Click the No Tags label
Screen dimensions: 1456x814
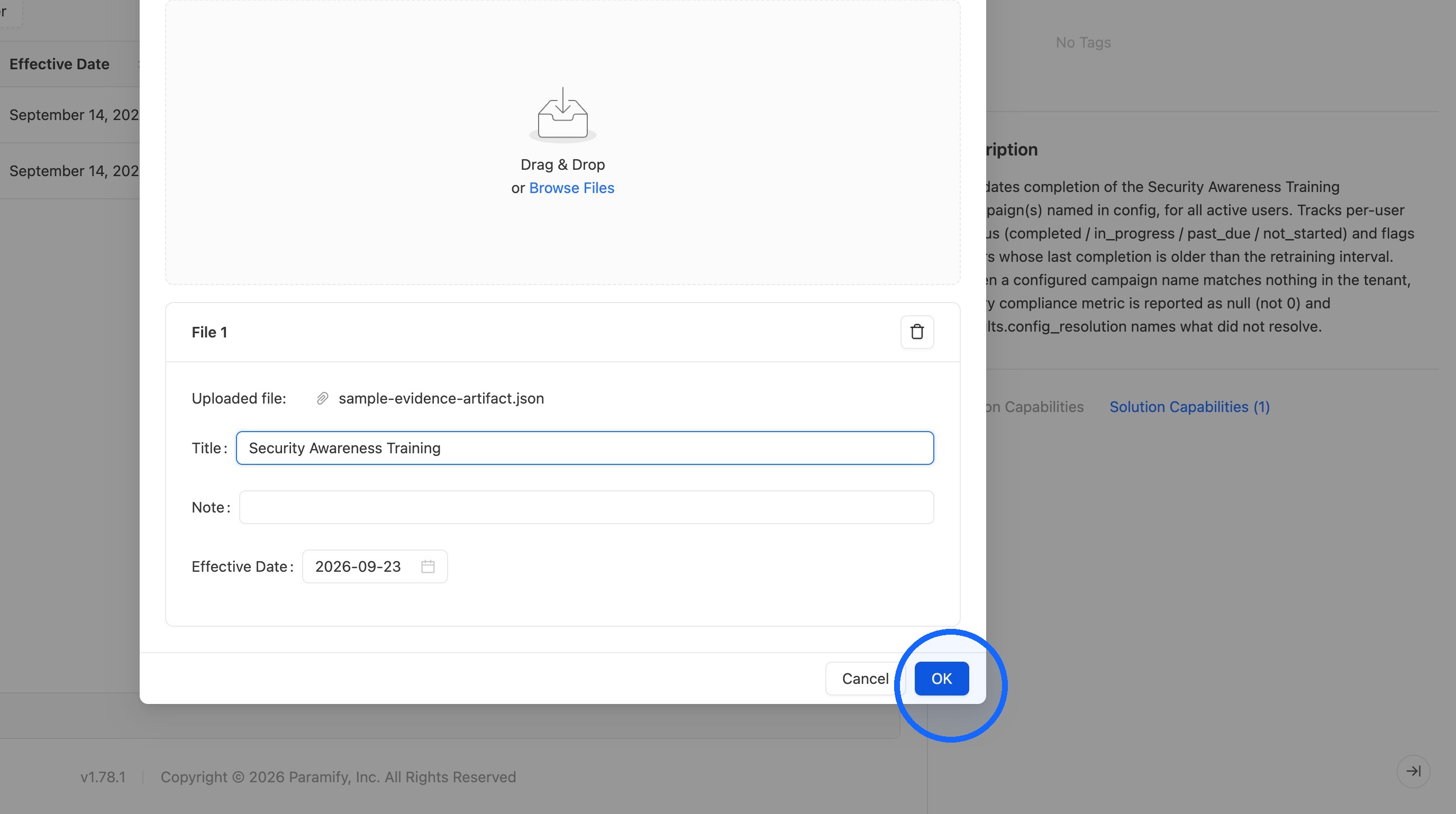tap(1083, 42)
